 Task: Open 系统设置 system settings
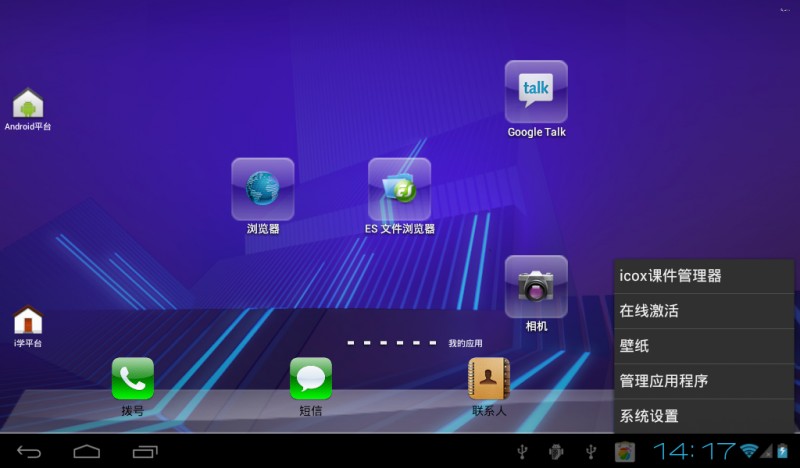tap(704, 416)
